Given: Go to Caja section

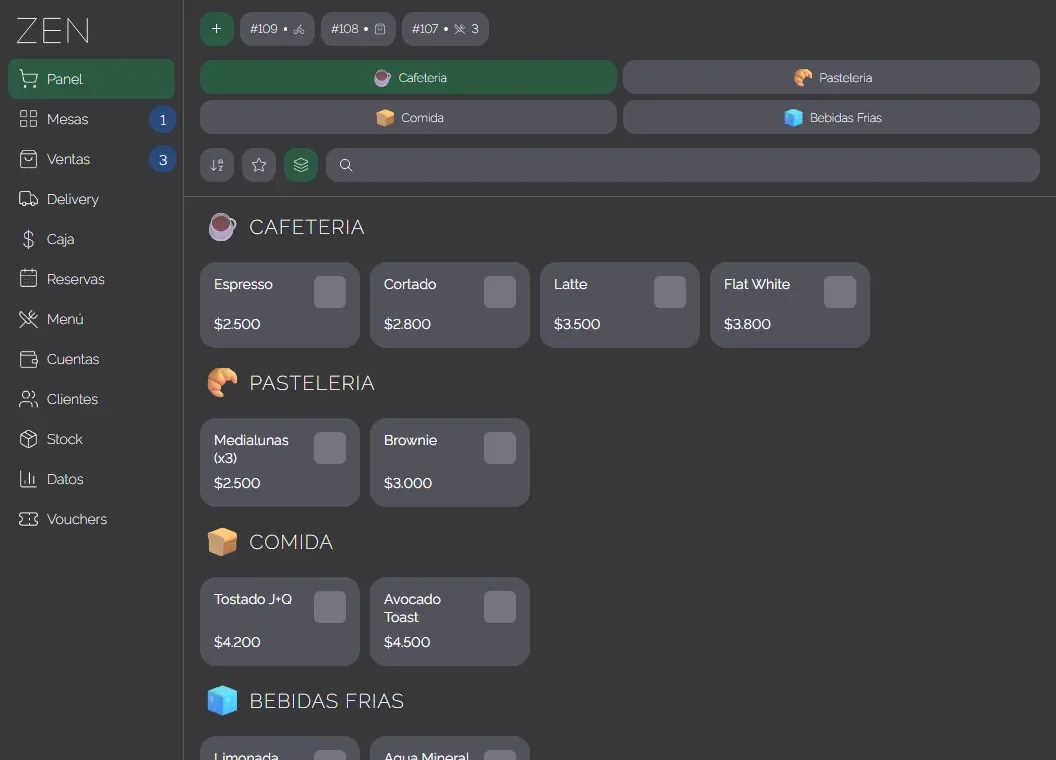Looking at the screenshot, I should [x=92, y=239].
